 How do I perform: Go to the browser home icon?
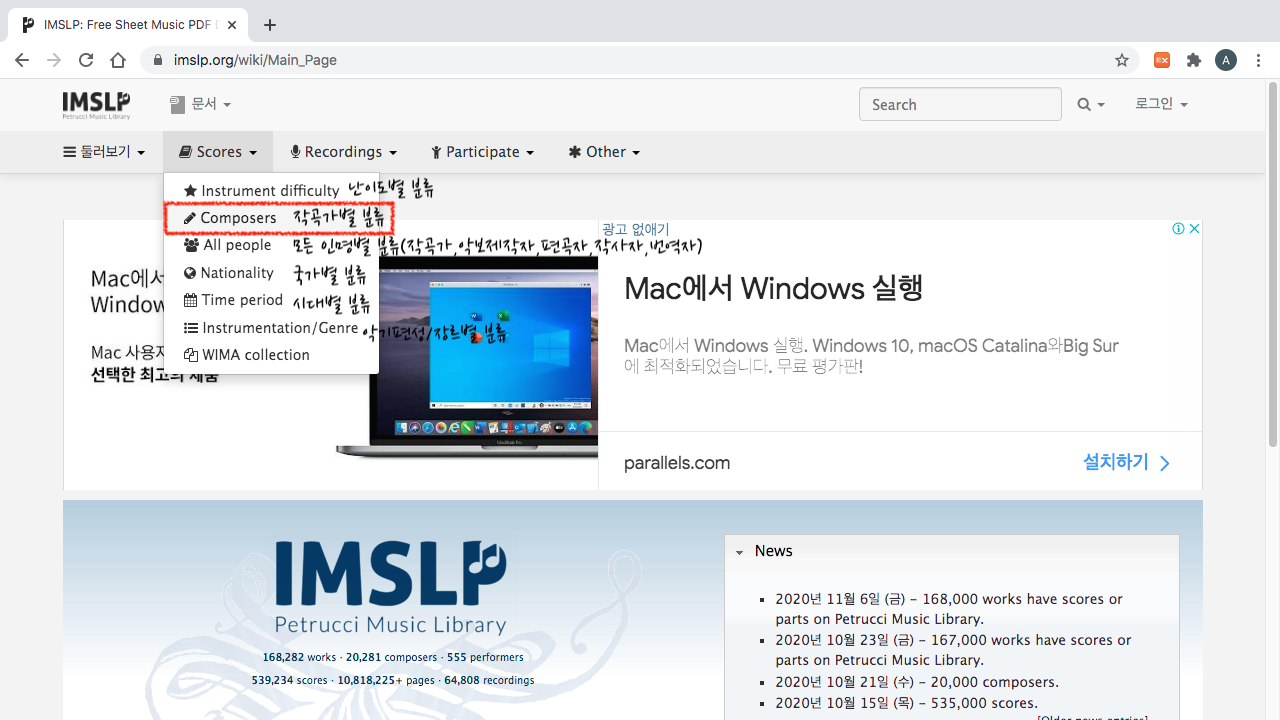click(x=118, y=60)
